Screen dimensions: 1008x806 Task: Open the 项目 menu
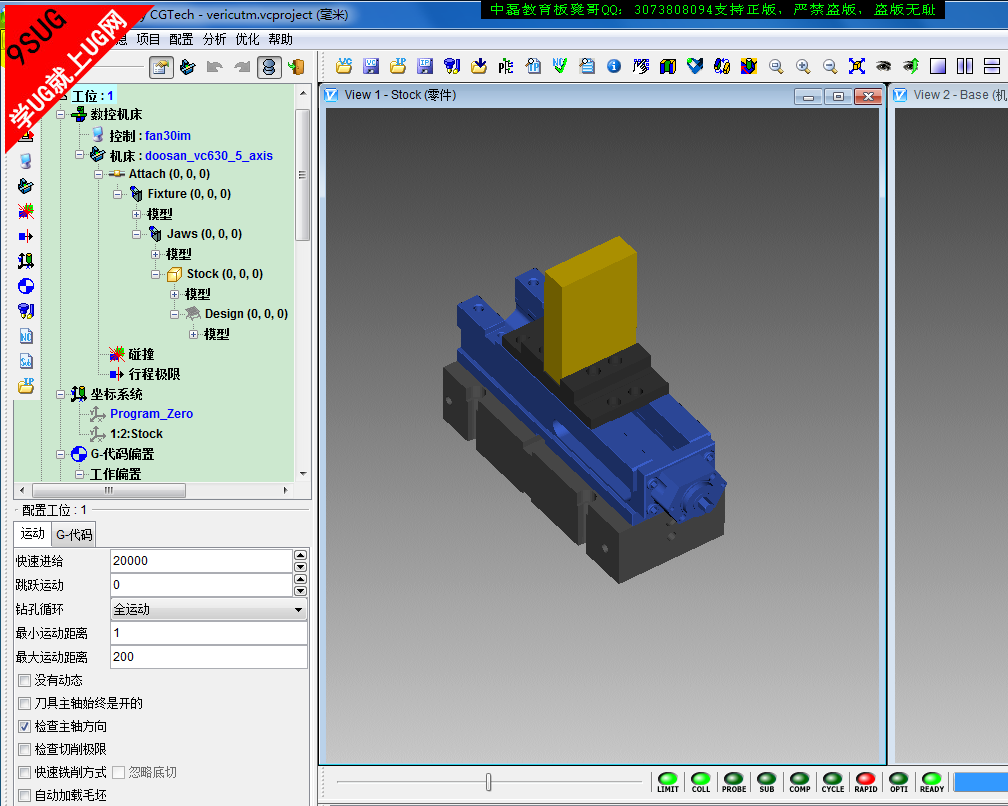(x=148, y=39)
